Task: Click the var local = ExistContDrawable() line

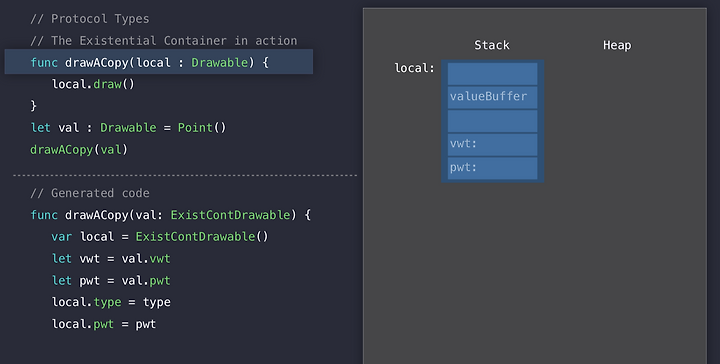Action: [x=160, y=236]
